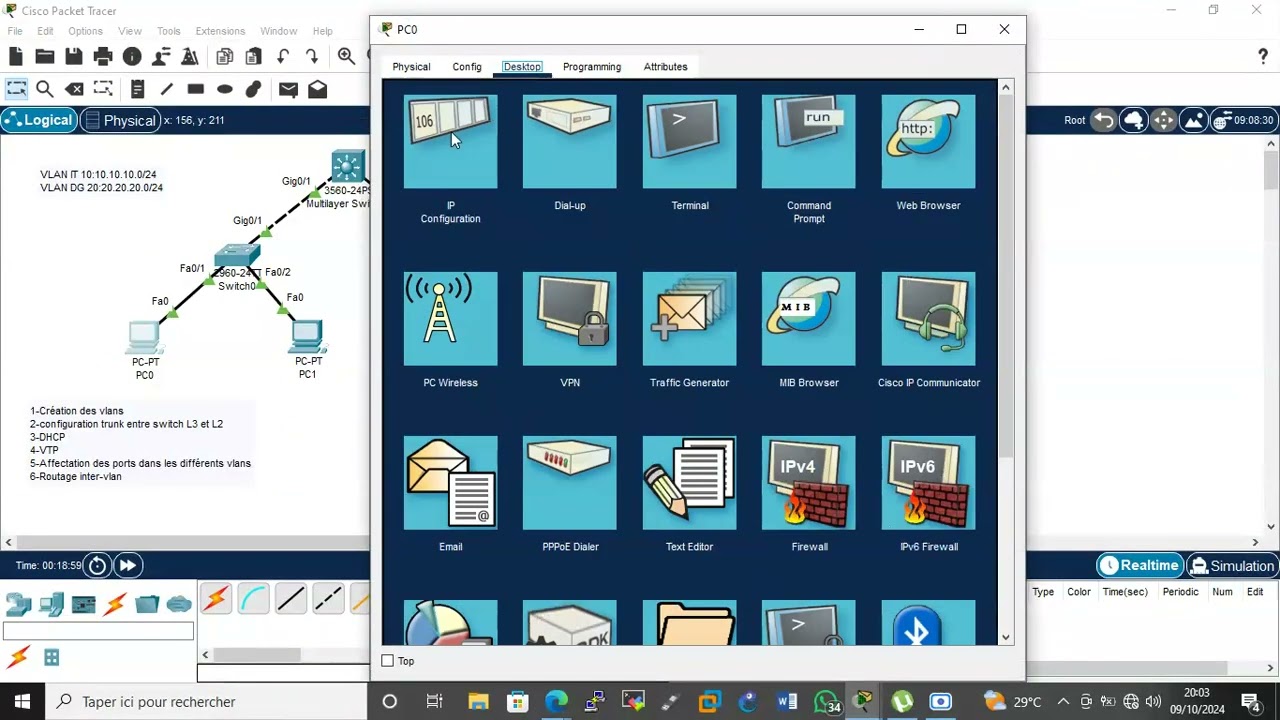Viewport: 1280px width, 720px height.
Task: Choose the Console cable connection
Action: coord(254,599)
